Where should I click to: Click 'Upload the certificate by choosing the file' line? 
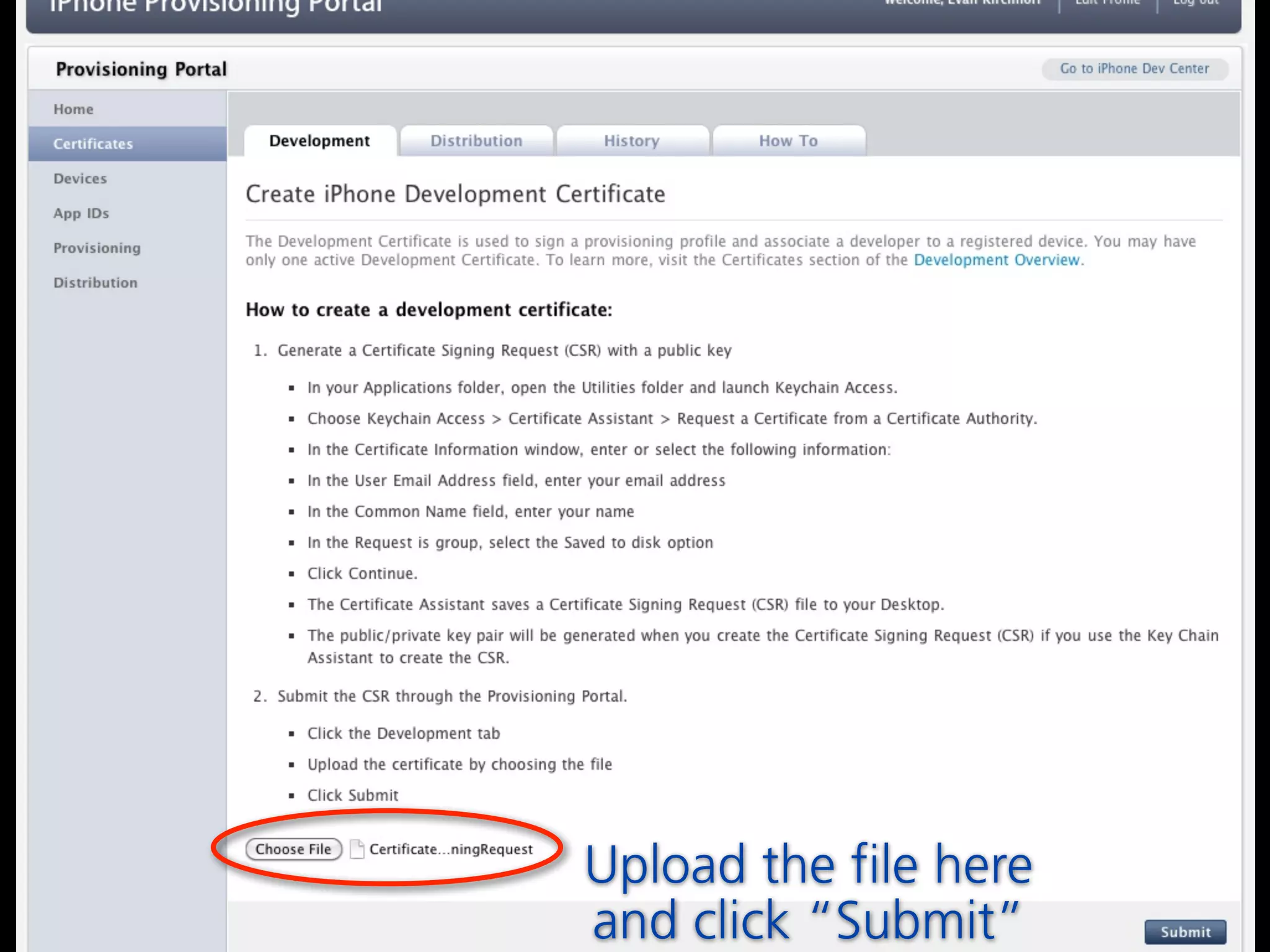[x=460, y=764]
